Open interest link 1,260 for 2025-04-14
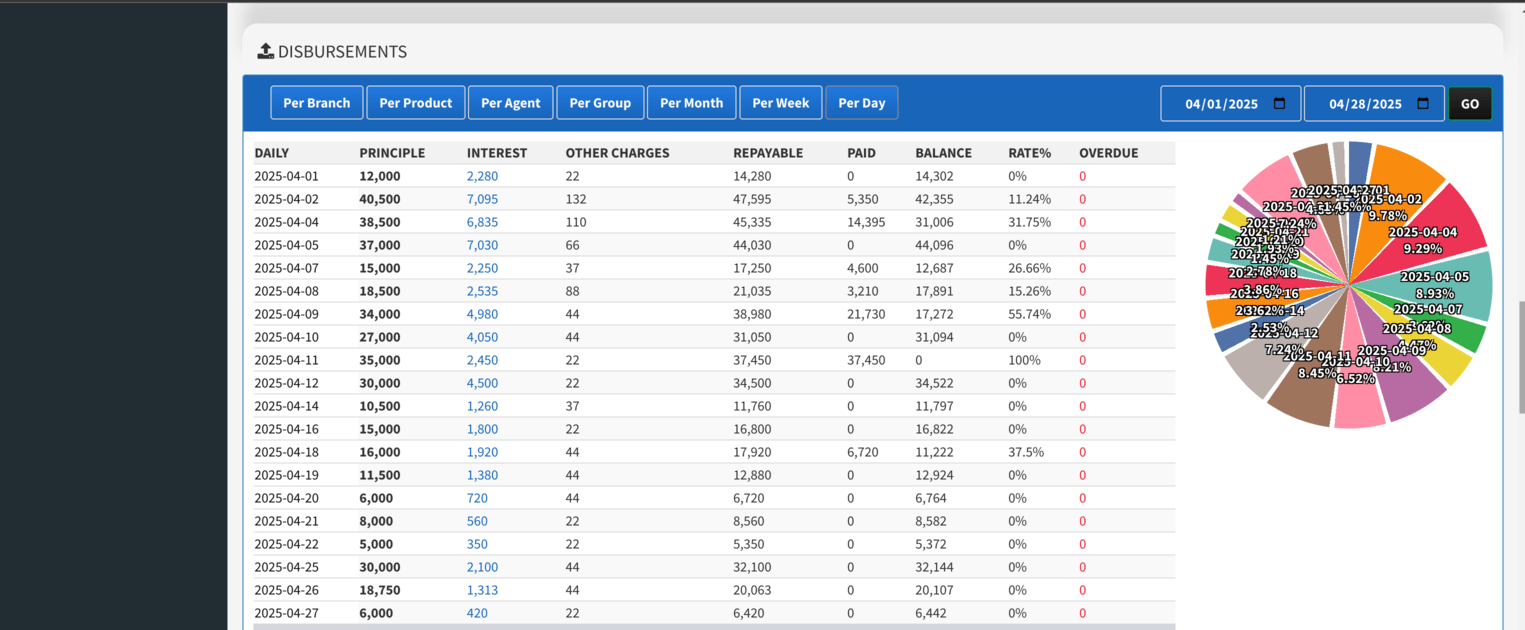Image resolution: width=1525 pixels, height=630 pixels. tap(482, 406)
